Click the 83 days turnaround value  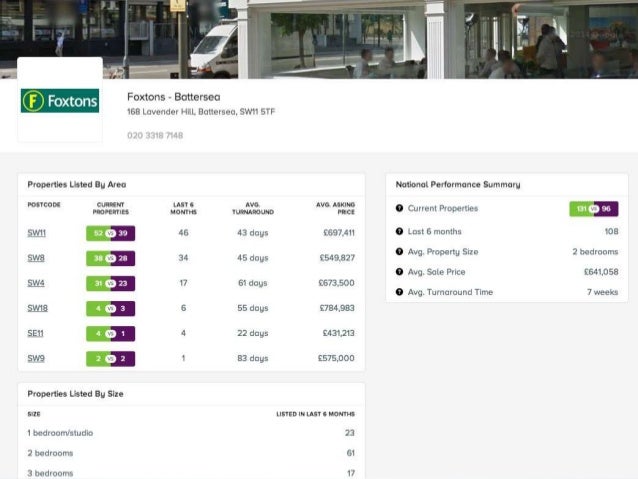coord(253,358)
